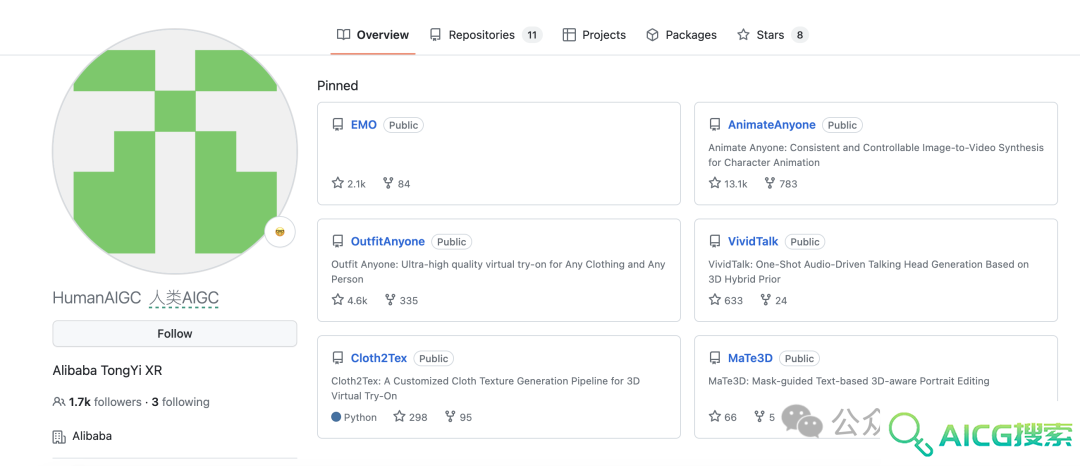The width and height of the screenshot is (1080, 466).
Task: Open the Overview tab
Action: pos(373,34)
